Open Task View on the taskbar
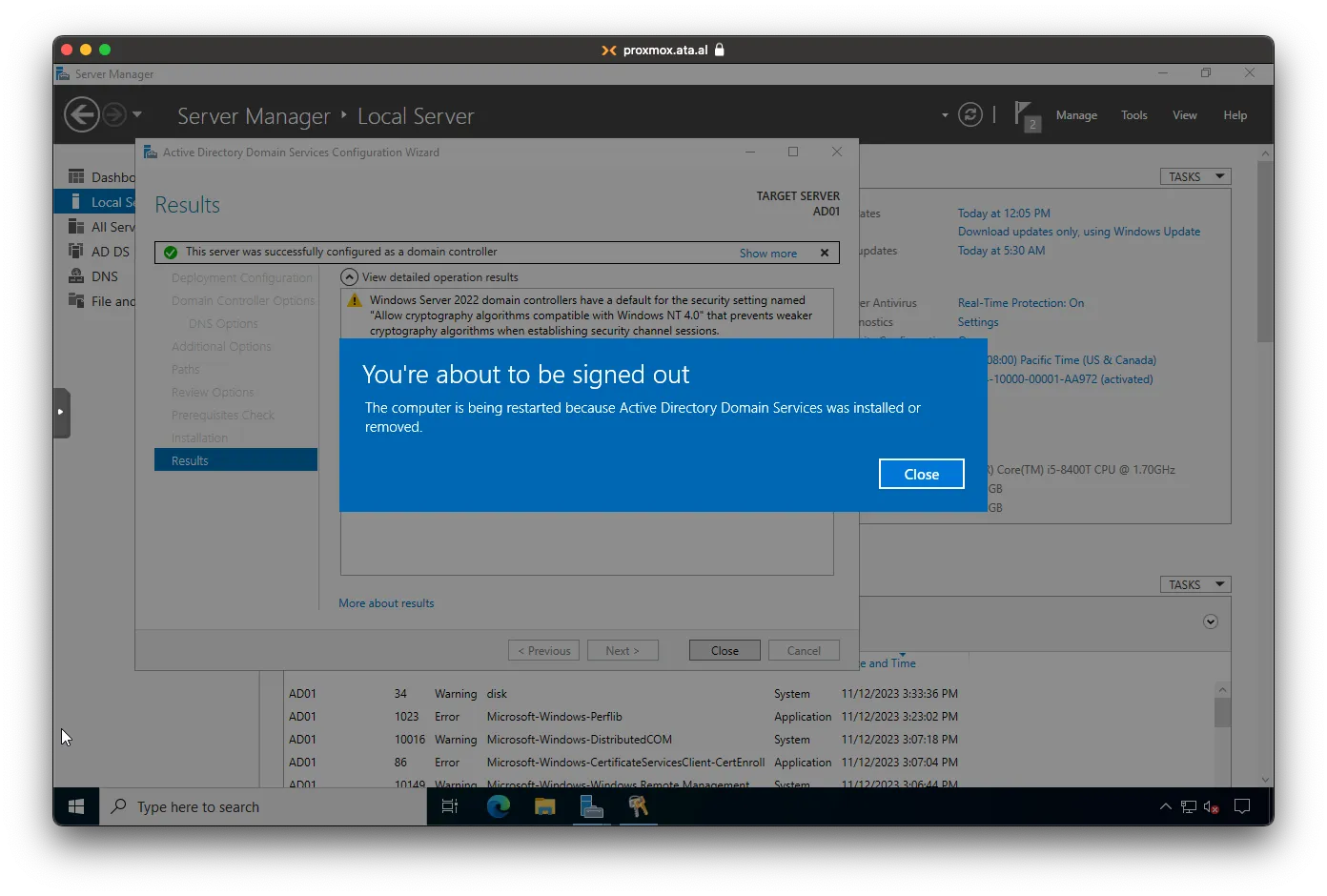 coord(450,806)
